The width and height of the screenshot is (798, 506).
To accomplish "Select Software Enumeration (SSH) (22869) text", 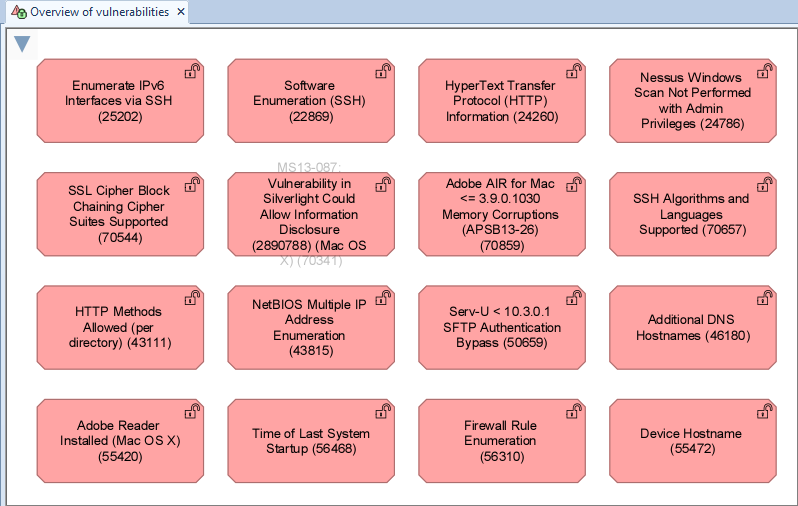I will [x=310, y=101].
